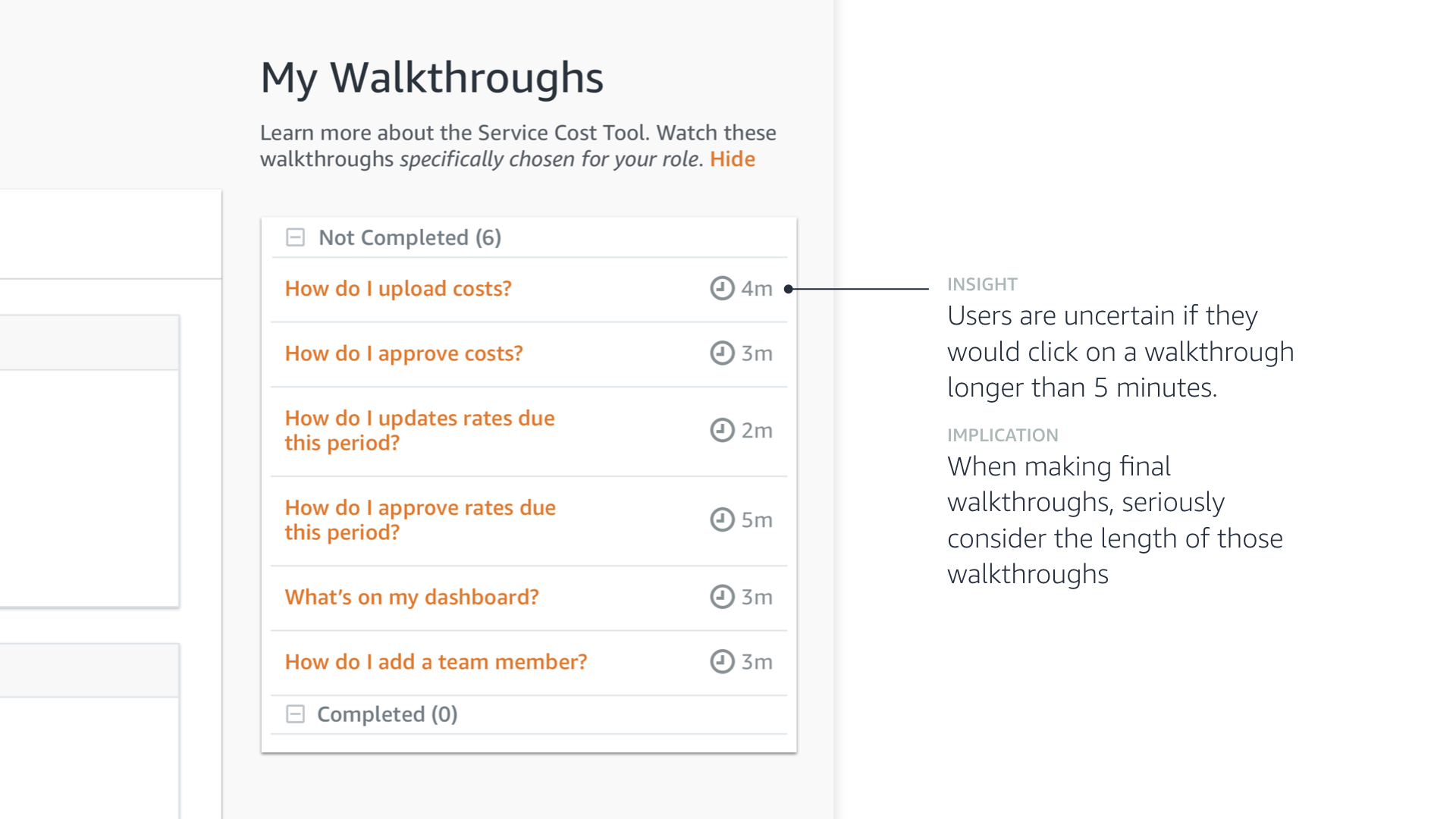Click clock icon beside upload costs walkthrough
Screen dimensions: 1456x819
click(x=722, y=288)
